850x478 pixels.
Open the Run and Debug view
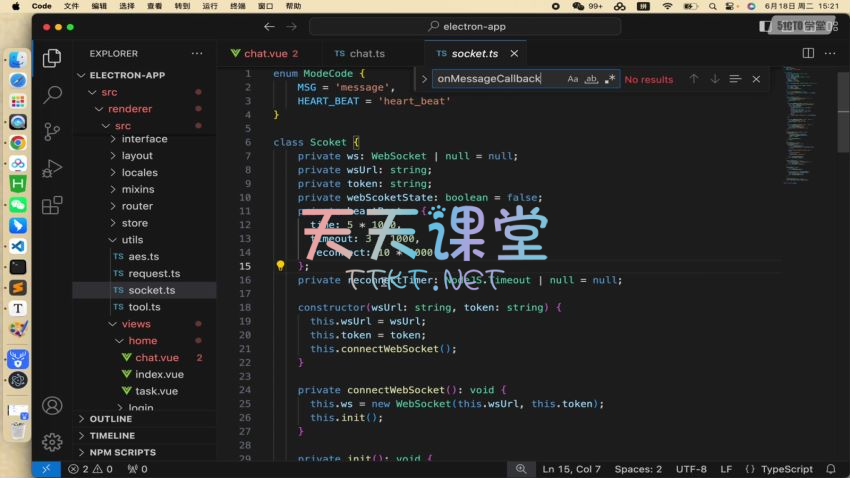click(52, 168)
